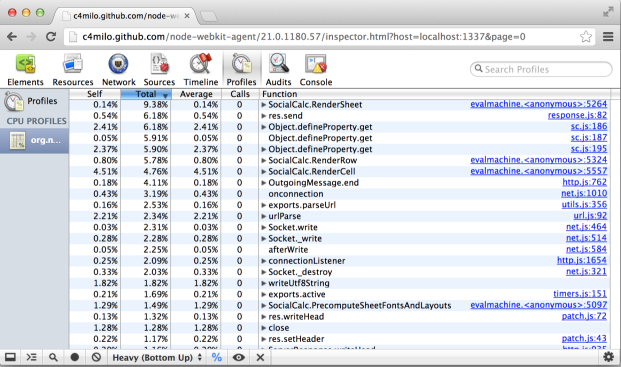Screen dimensions: 621x367
Task: Expand the SocialCalc.RenderSheet row
Action: [264, 105]
